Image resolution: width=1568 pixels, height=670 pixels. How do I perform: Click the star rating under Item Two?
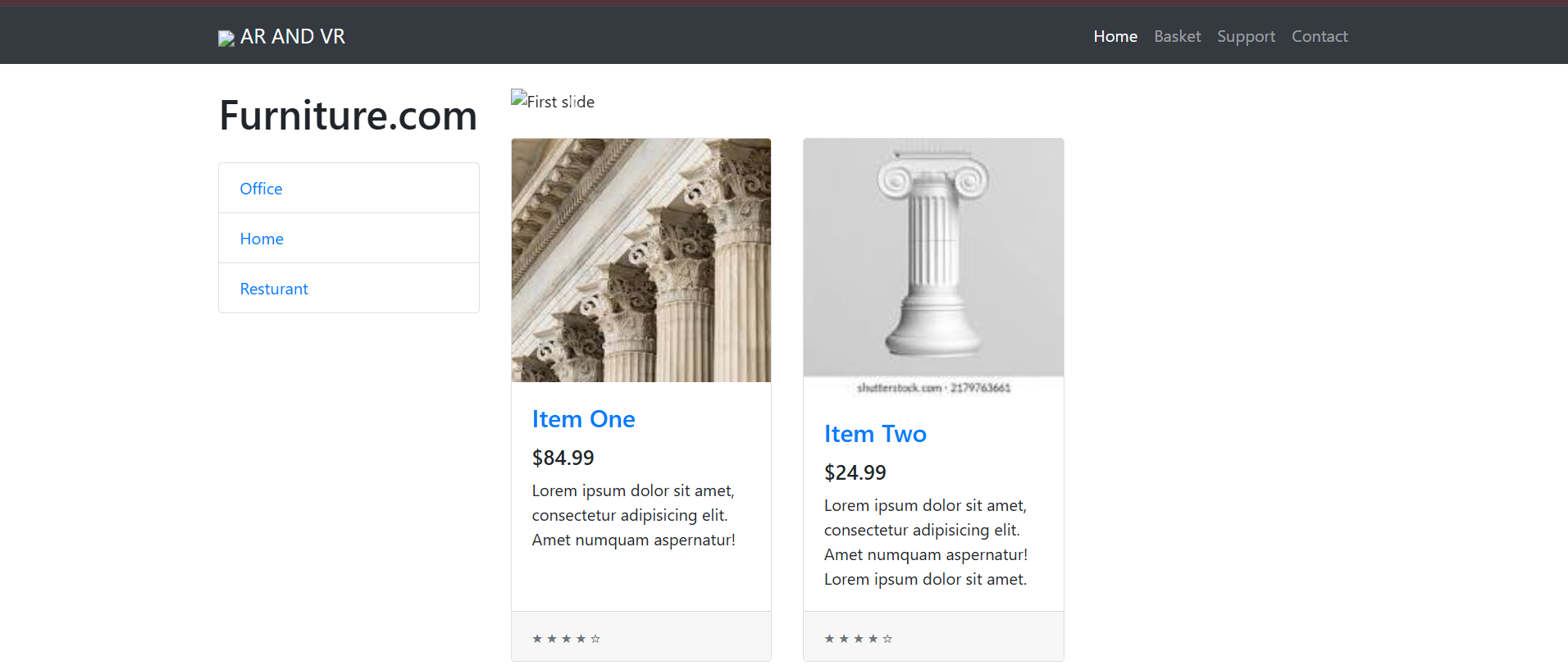click(x=859, y=639)
